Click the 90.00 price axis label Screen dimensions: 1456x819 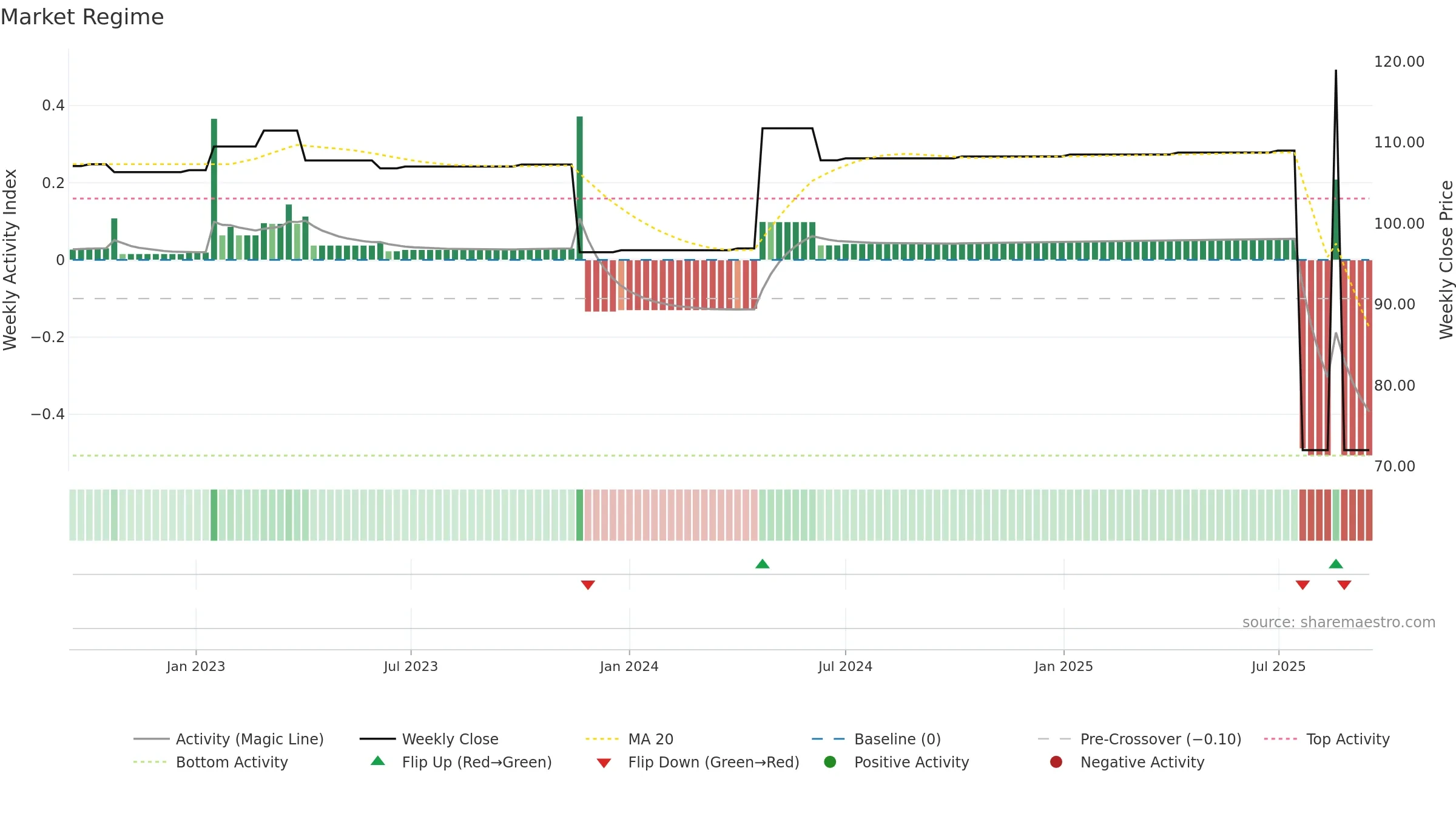click(1395, 305)
